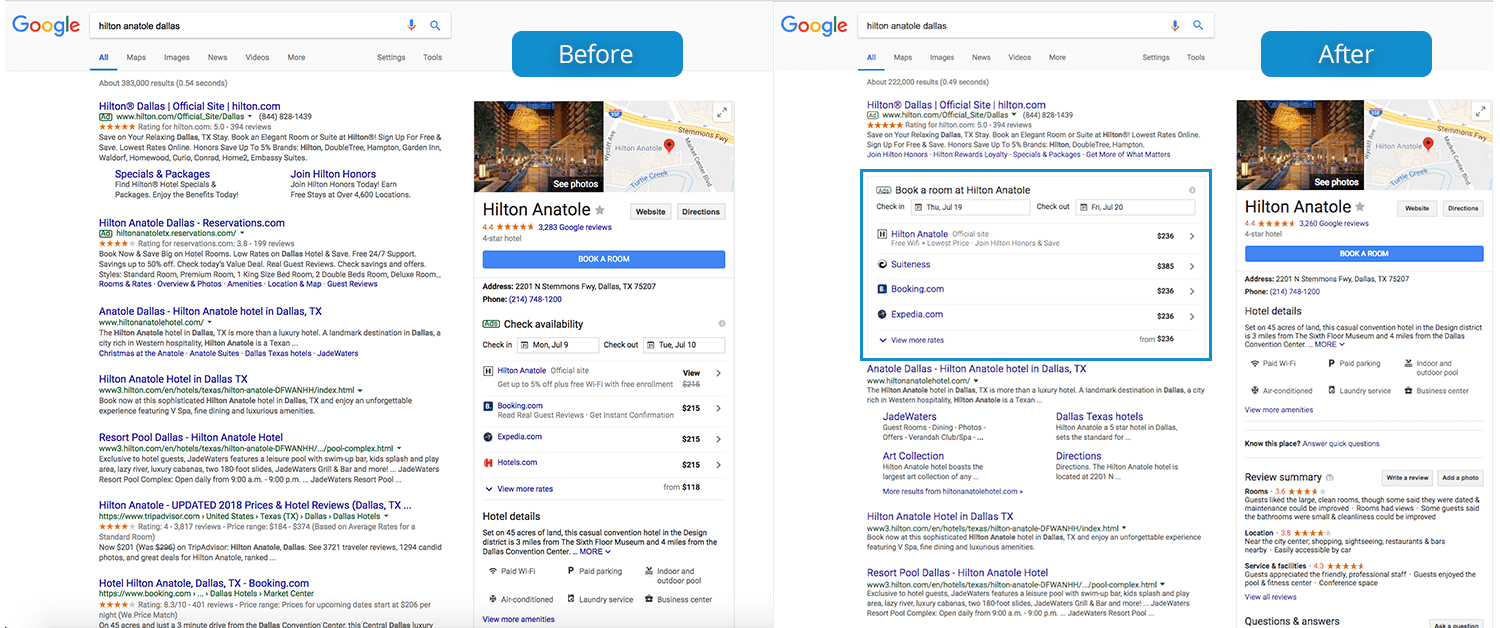Open Booking.com $236 rate chevron
Image resolution: width=1500 pixels, height=628 pixels.
point(1192,291)
